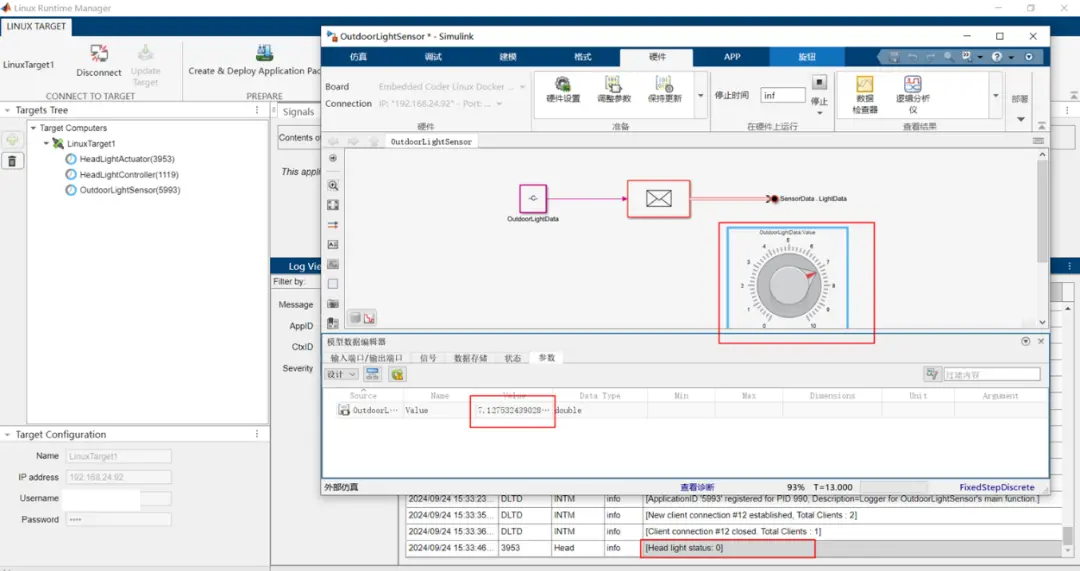Delete target using the trash icon
Image resolution: width=1080 pixels, height=571 pixels.
(12, 161)
